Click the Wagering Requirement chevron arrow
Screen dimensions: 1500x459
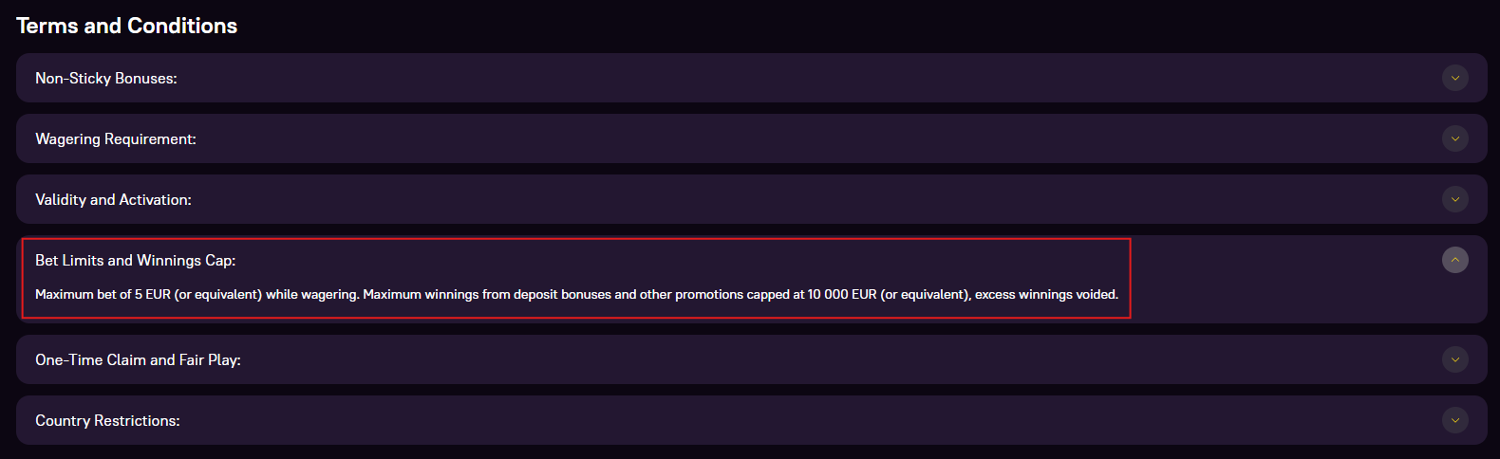[x=1455, y=139]
